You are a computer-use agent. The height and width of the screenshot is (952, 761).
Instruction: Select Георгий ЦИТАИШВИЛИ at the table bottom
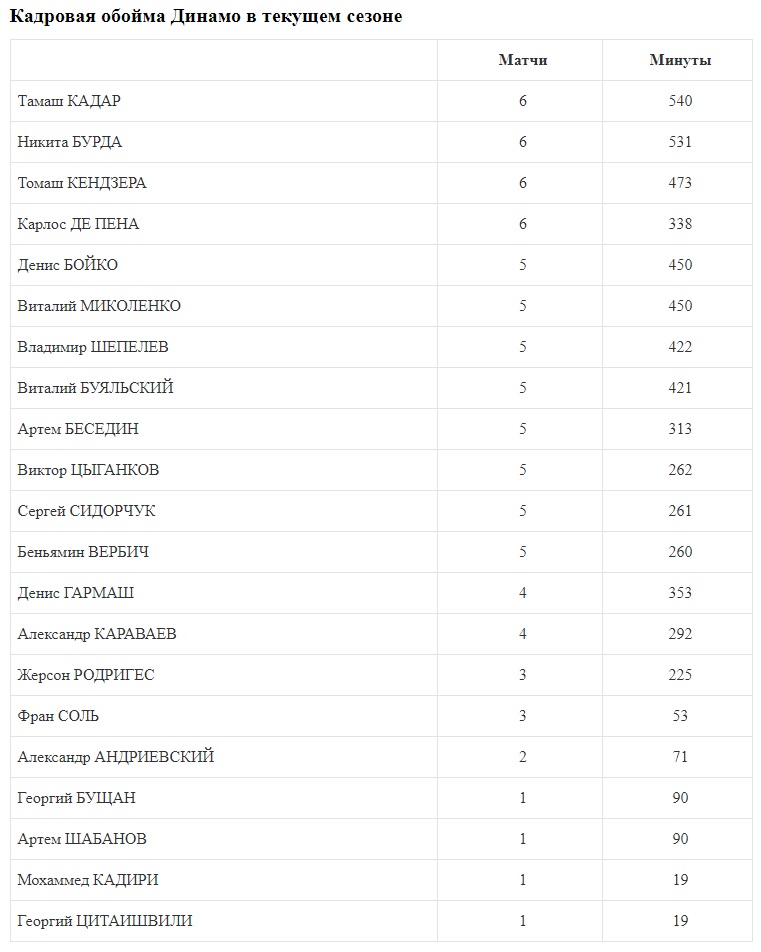coord(105,921)
